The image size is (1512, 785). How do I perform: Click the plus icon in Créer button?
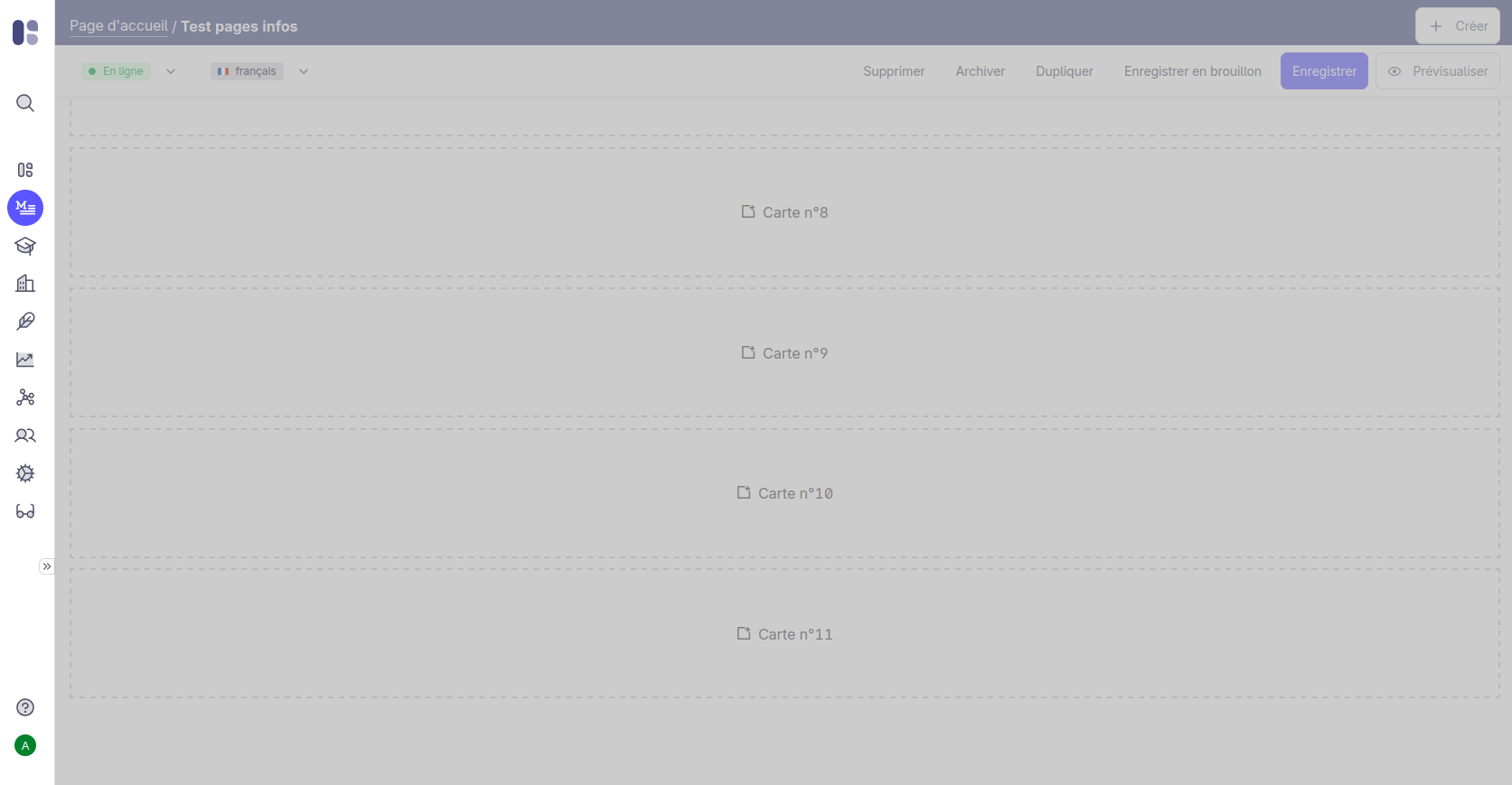[1436, 26]
